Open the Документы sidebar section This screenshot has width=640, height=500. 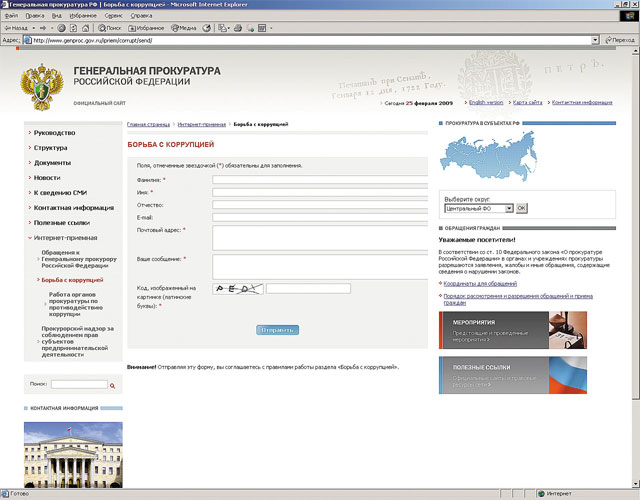click(x=52, y=163)
